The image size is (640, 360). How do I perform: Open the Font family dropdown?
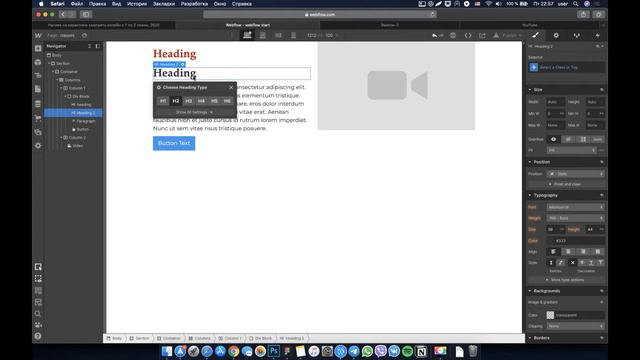[x=576, y=207]
